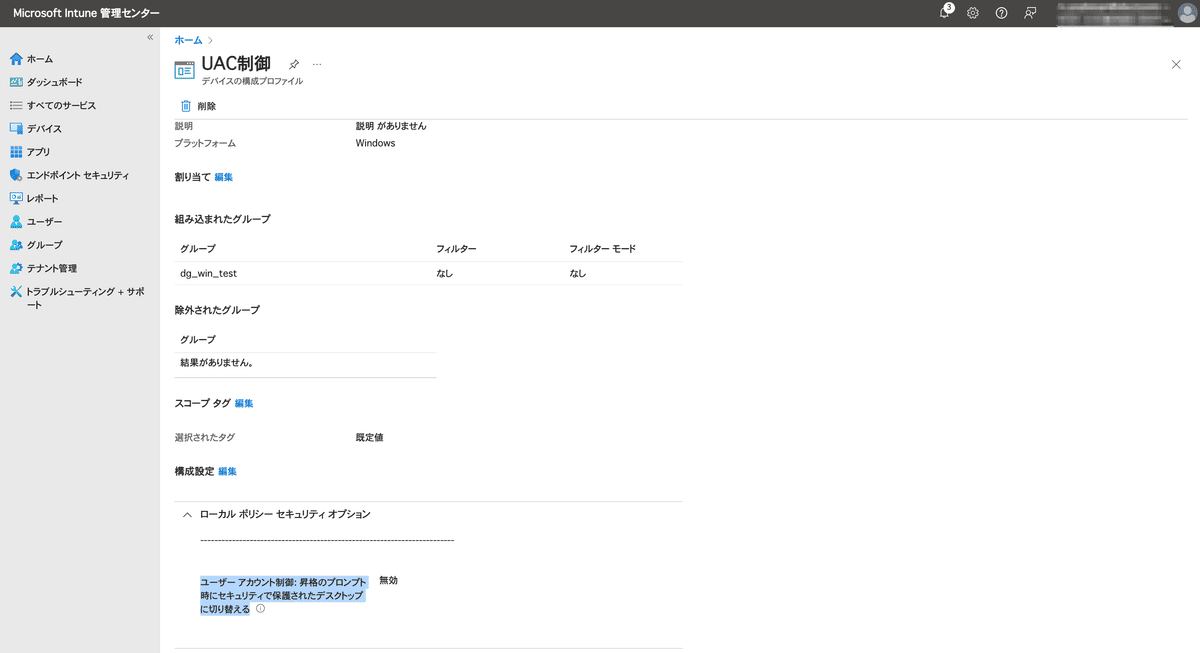Close the UAC制御 blade
This screenshot has width=1200, height=653.
coord(1176,64)
